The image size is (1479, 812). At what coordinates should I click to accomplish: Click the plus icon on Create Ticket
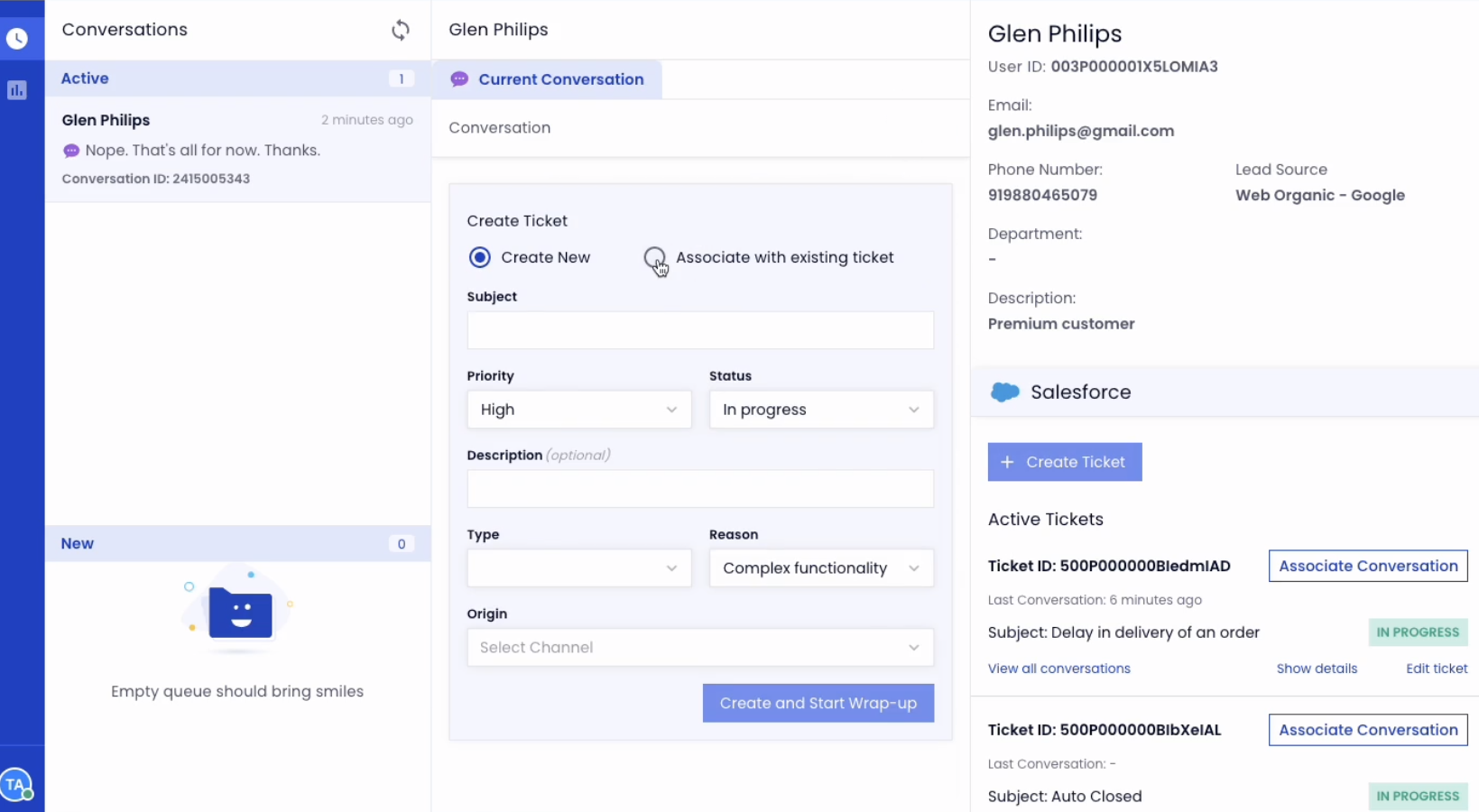click(x=1007, y=462)
